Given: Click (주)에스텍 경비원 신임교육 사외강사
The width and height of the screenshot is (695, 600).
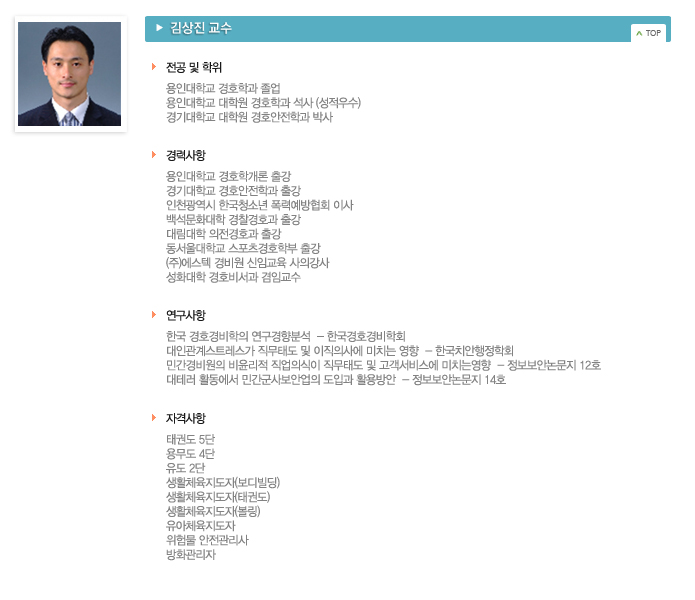Looking at the screenshot, I should pyautogui.click(x=247, y=263).
